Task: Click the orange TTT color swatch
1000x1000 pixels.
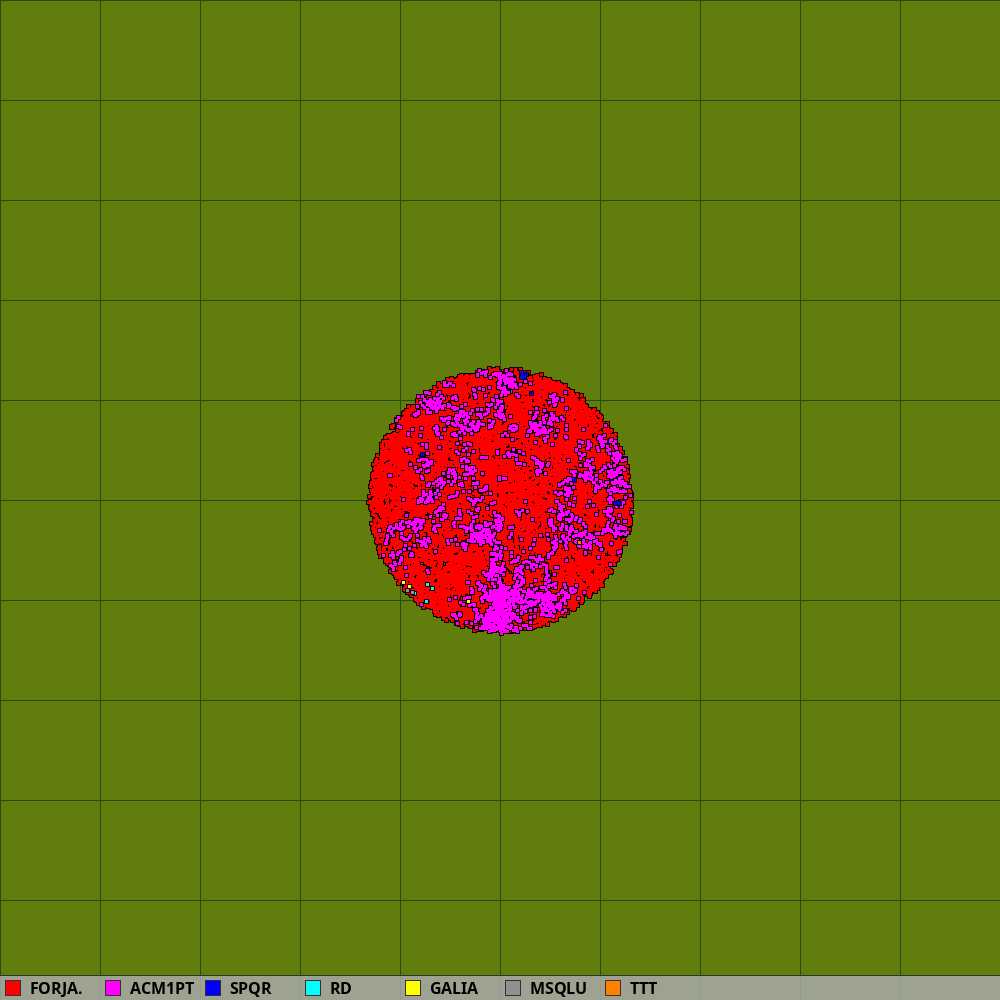Action: [613, 988]
